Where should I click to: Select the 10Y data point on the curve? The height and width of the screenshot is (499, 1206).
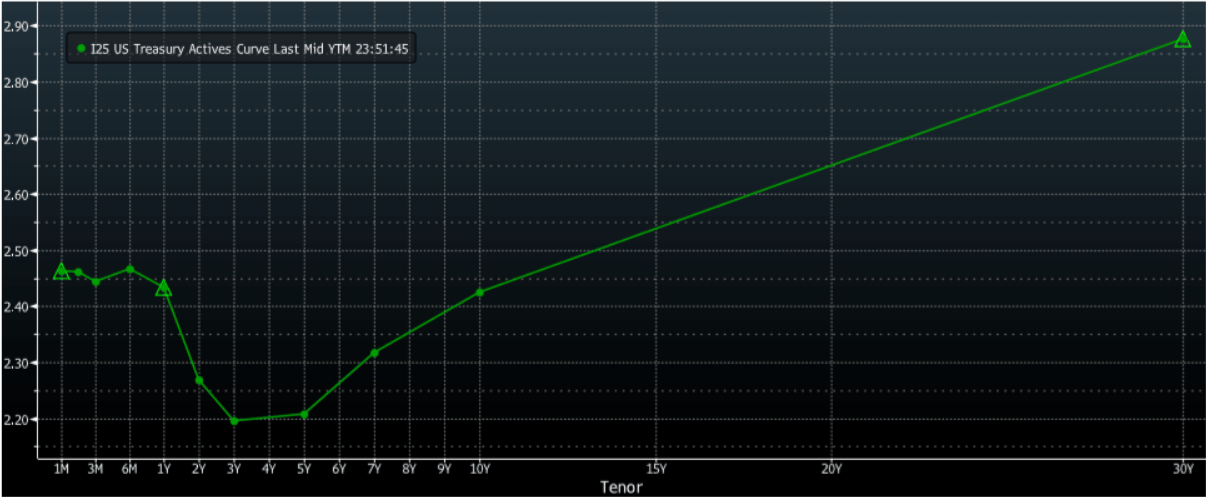480,292
